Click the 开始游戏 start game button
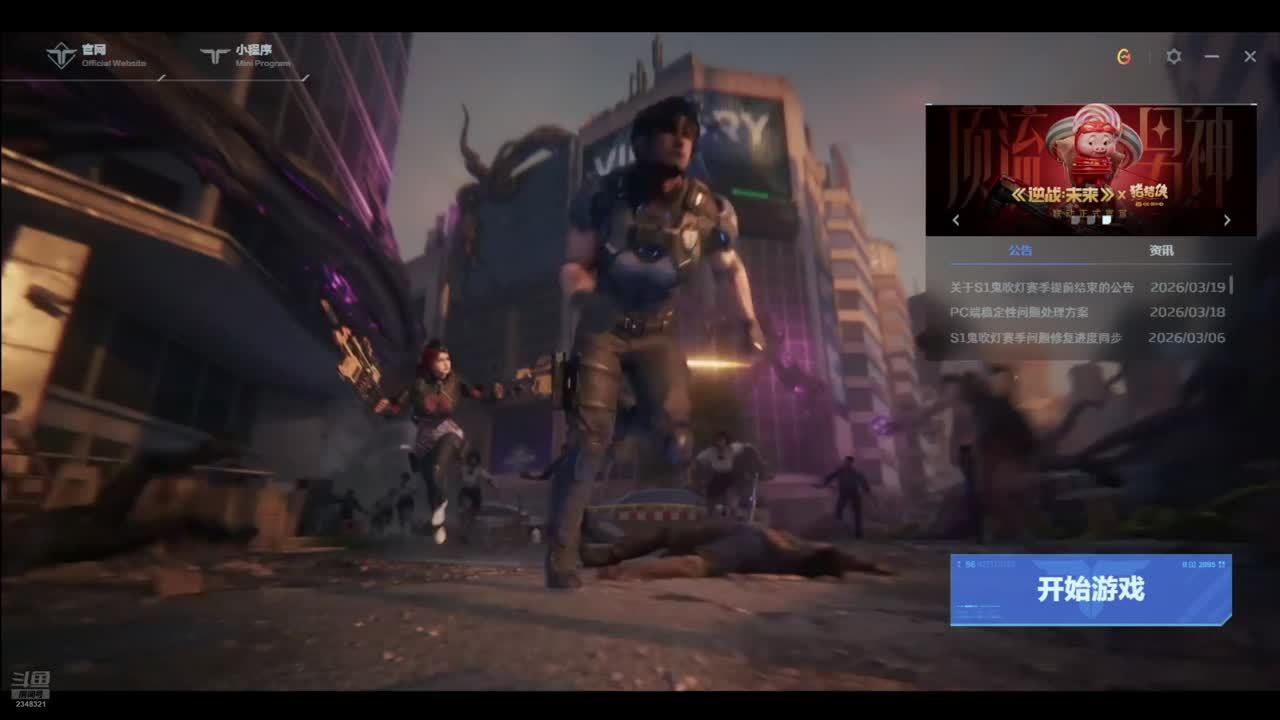The image size is (1280, 720). click(1091, 590)
